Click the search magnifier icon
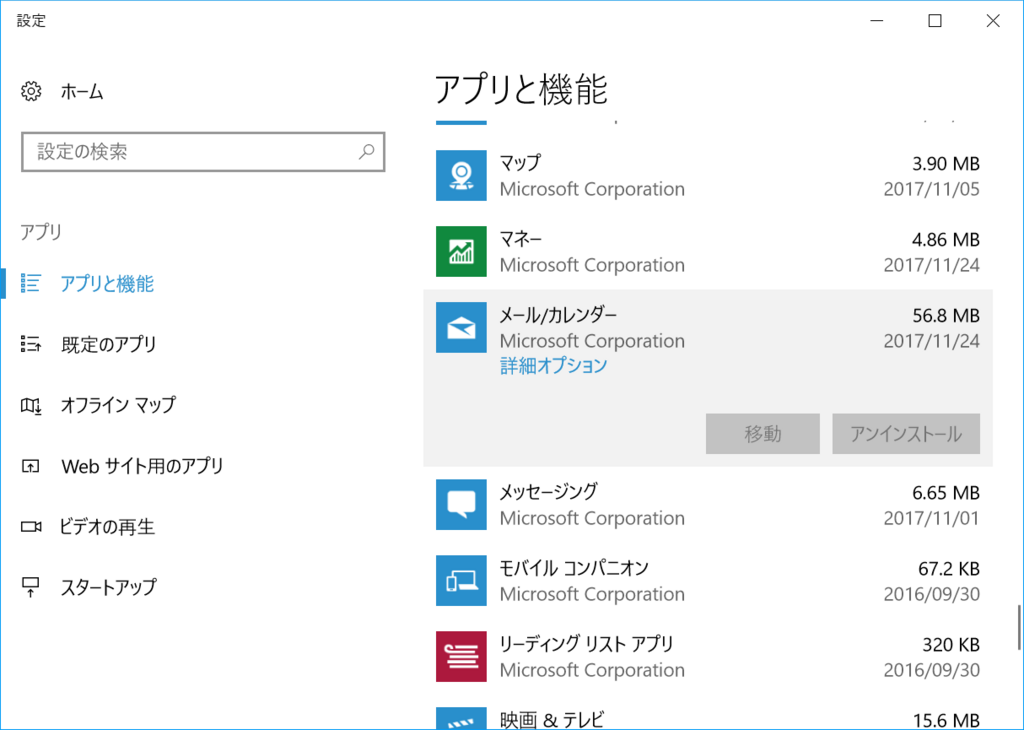 pyautogui.click(x=366, y=151)
